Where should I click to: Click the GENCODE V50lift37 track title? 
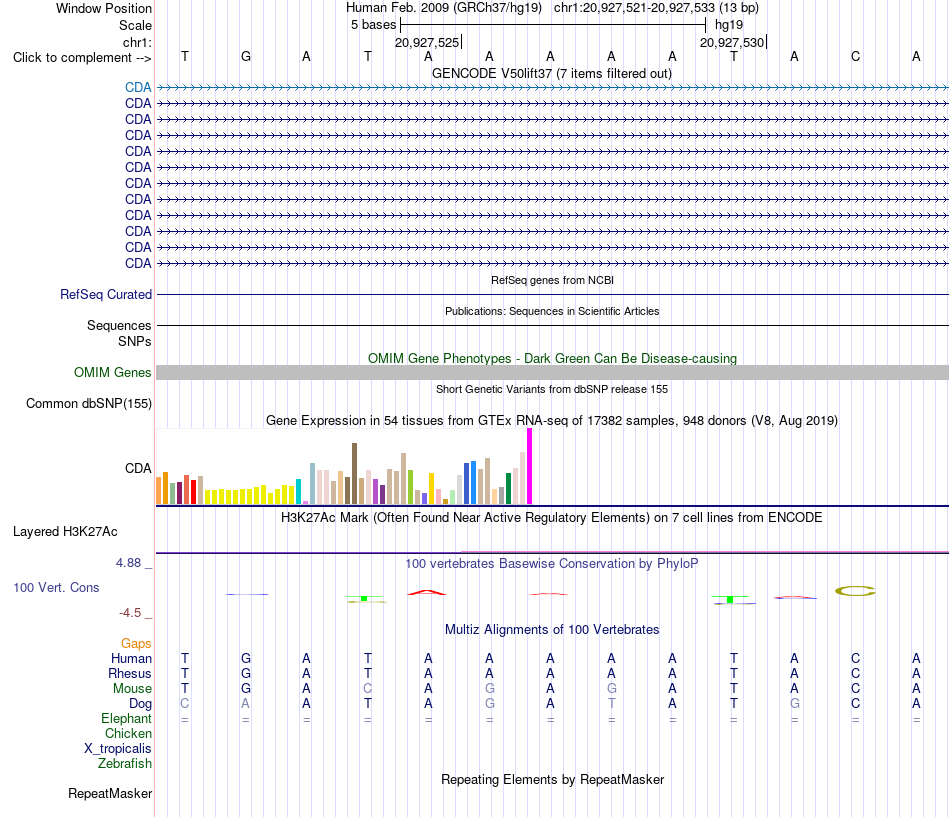551,74
